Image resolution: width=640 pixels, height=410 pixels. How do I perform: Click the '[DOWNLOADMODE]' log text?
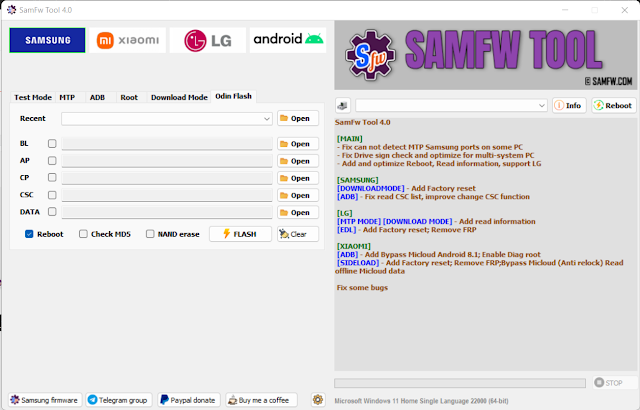tap(371, 188)
